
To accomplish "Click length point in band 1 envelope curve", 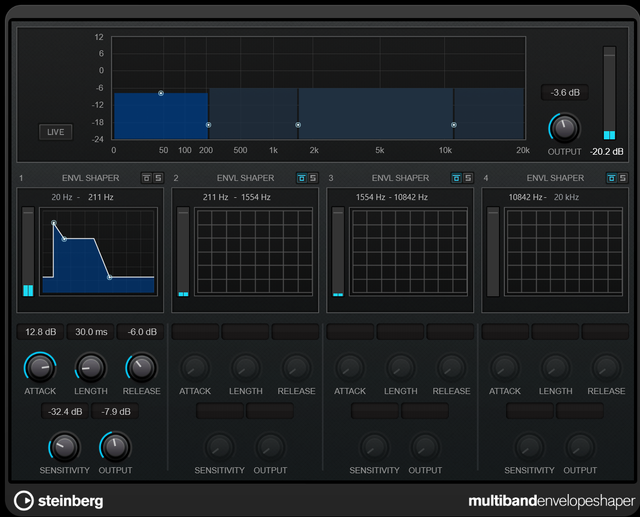I will coord(64,239).
